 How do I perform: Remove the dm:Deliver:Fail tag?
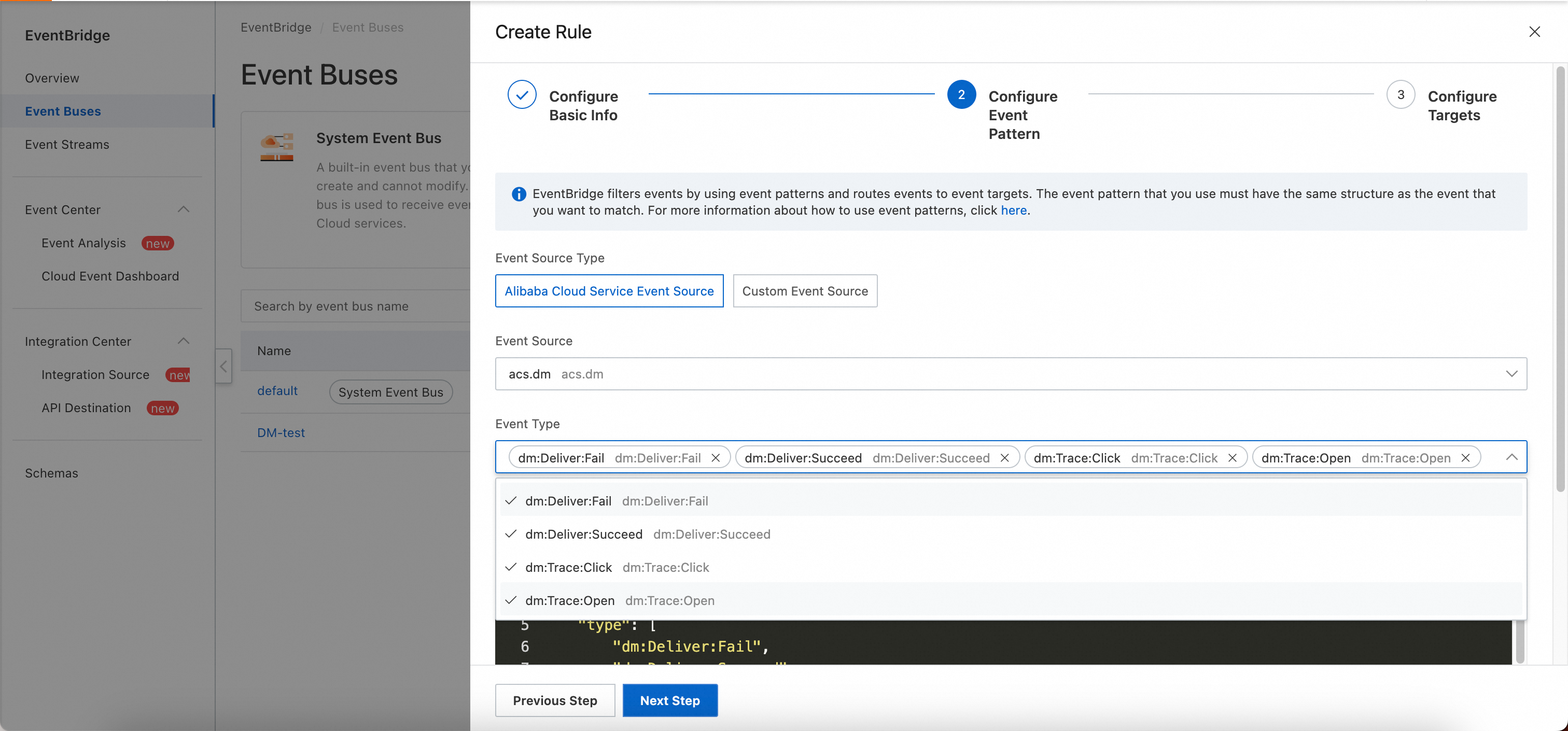pyautogui.click(x=716, y=458)
